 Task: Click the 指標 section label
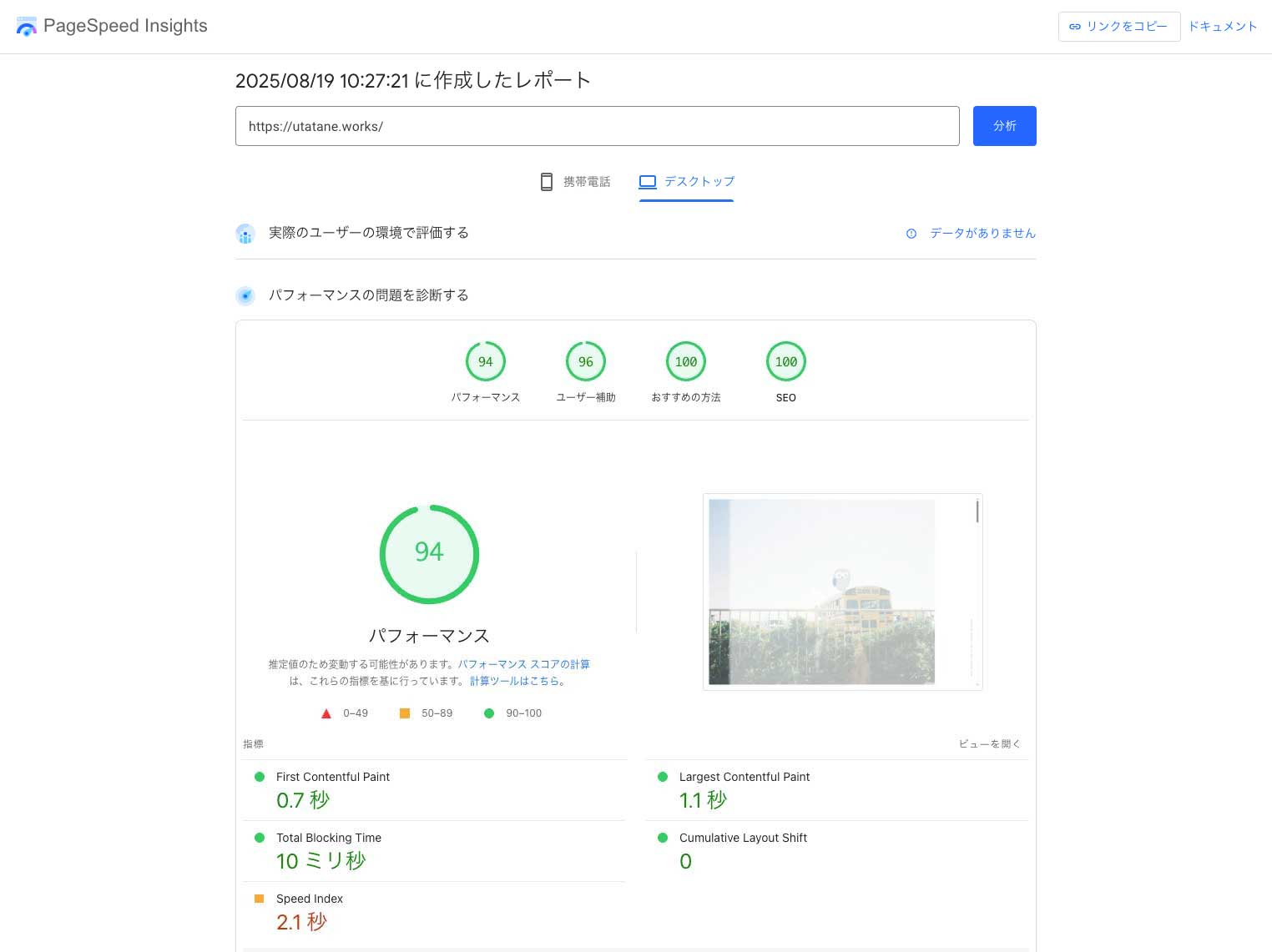click(253, 743)
